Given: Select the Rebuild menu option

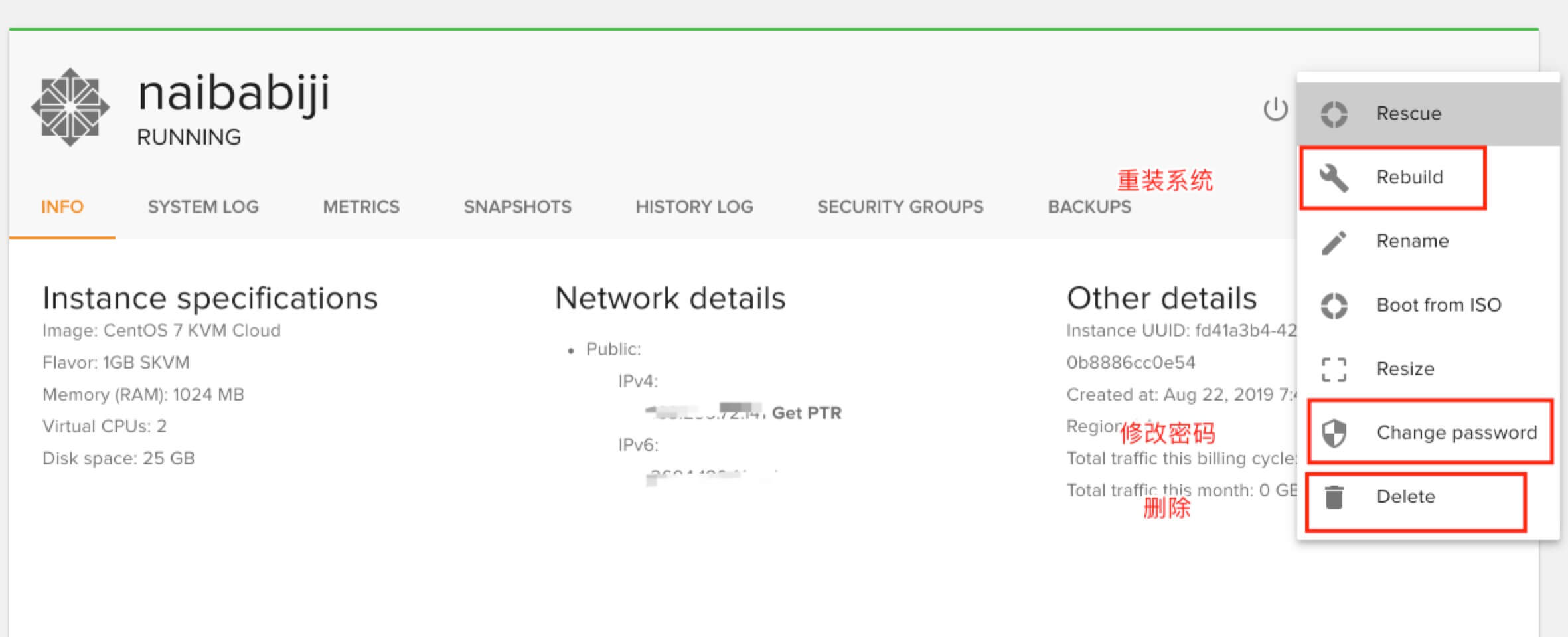Looking at the screenshot, I should click(x=1409, y=177).
